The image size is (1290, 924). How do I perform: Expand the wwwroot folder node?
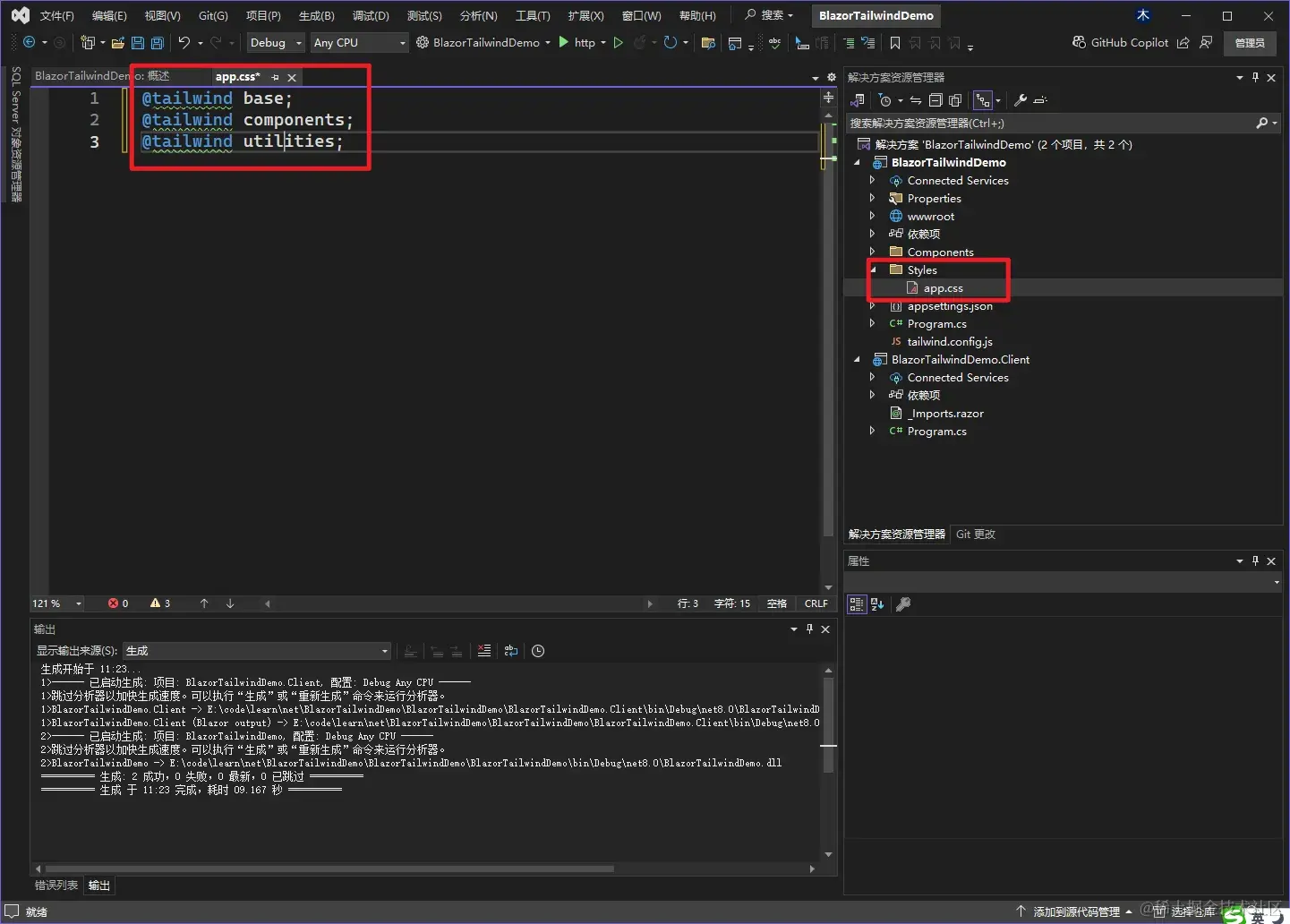(x=873, y=216)
